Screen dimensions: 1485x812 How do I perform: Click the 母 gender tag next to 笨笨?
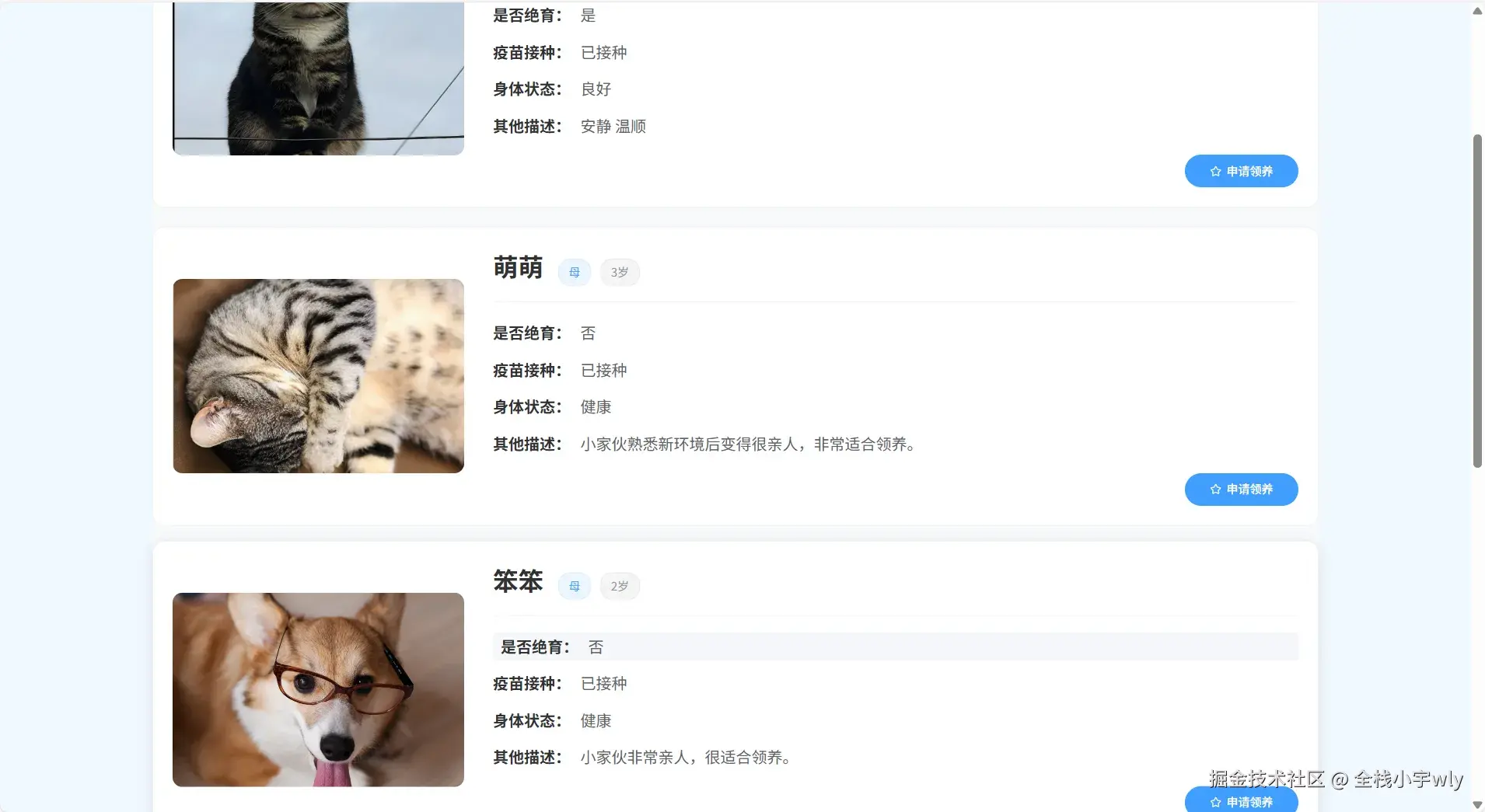pyautogui.click(x=575, y=586)
